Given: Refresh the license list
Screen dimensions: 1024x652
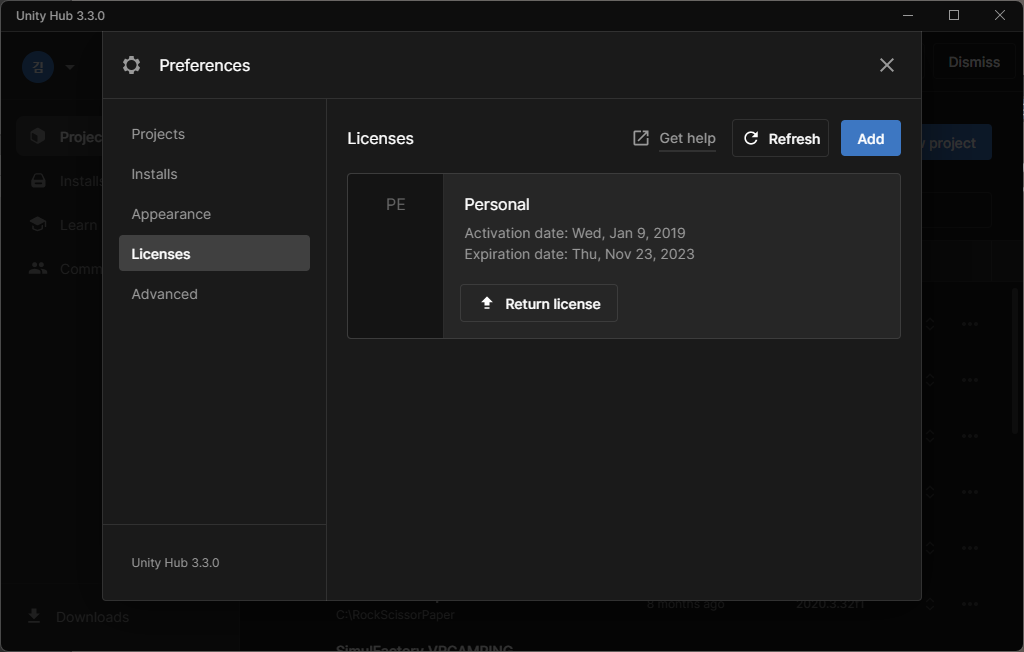Looking at the screenshot, I should click(780, 139).
